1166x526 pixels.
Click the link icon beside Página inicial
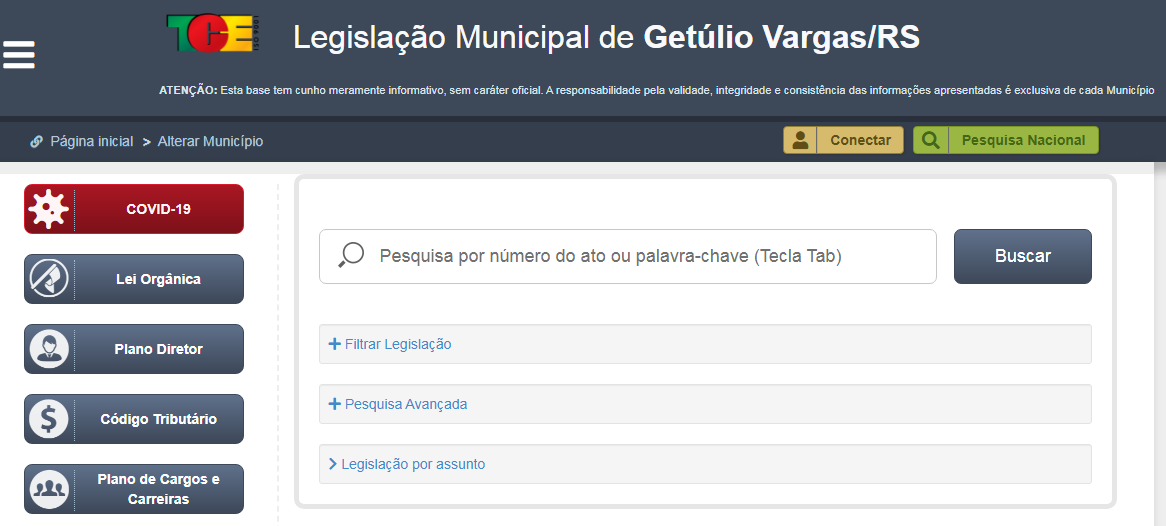(x=37, y=142)
